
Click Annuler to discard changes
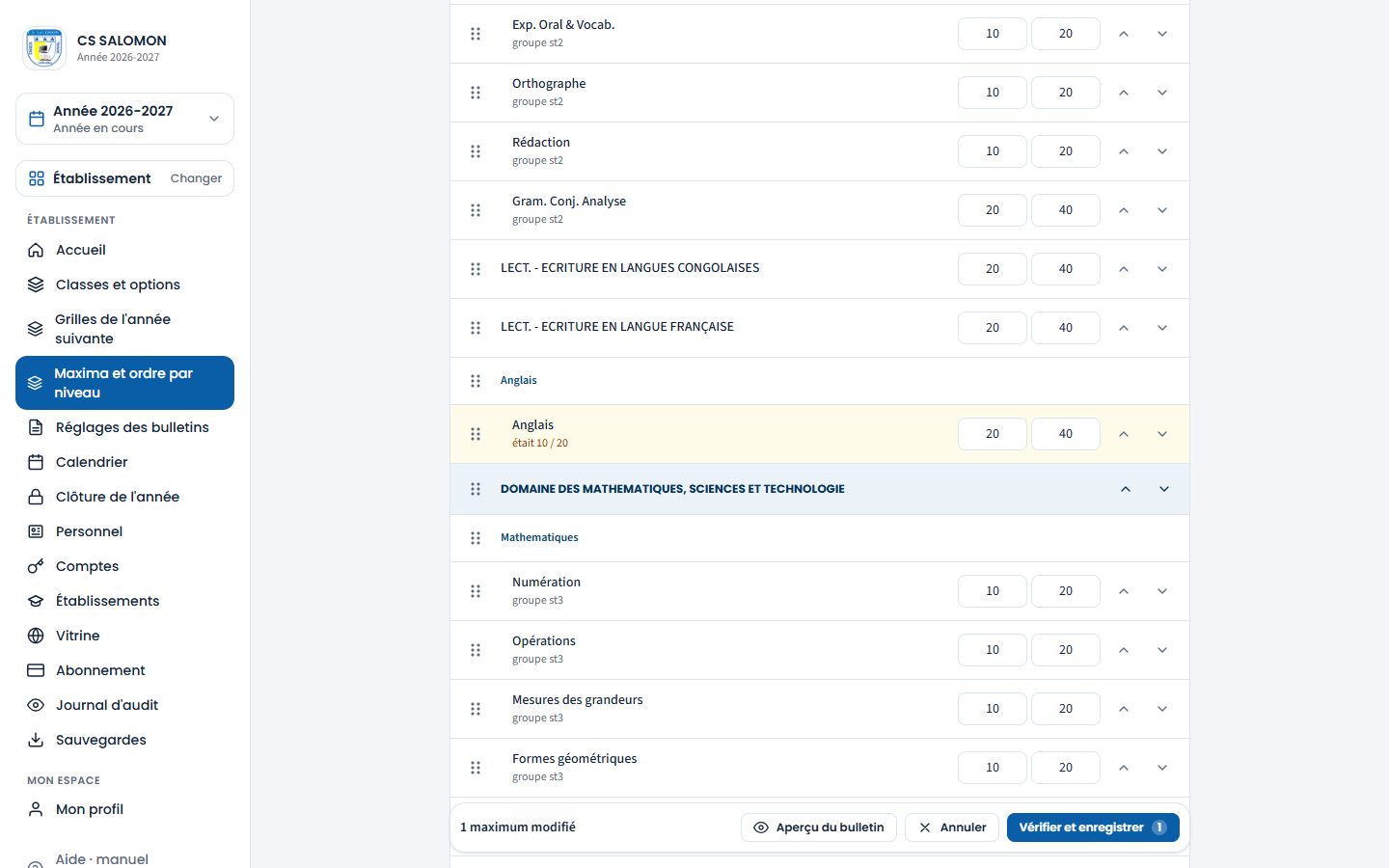tap(952, 827)
